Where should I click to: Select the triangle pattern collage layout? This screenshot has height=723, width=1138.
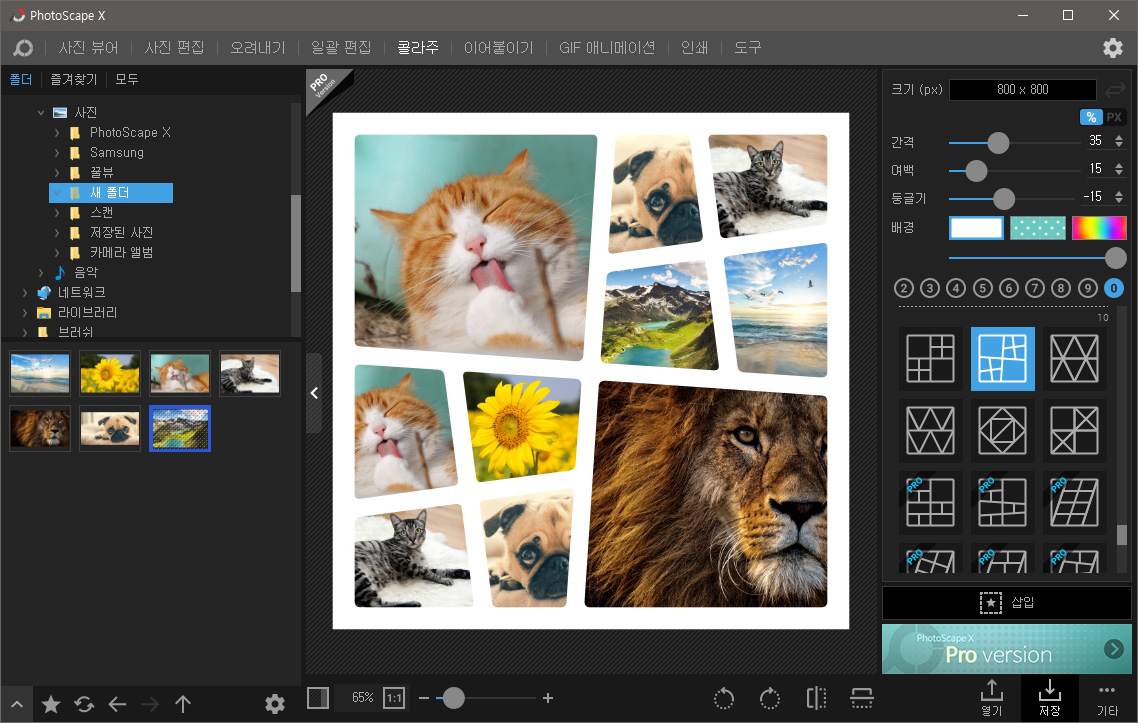[x=1074, y=359]
